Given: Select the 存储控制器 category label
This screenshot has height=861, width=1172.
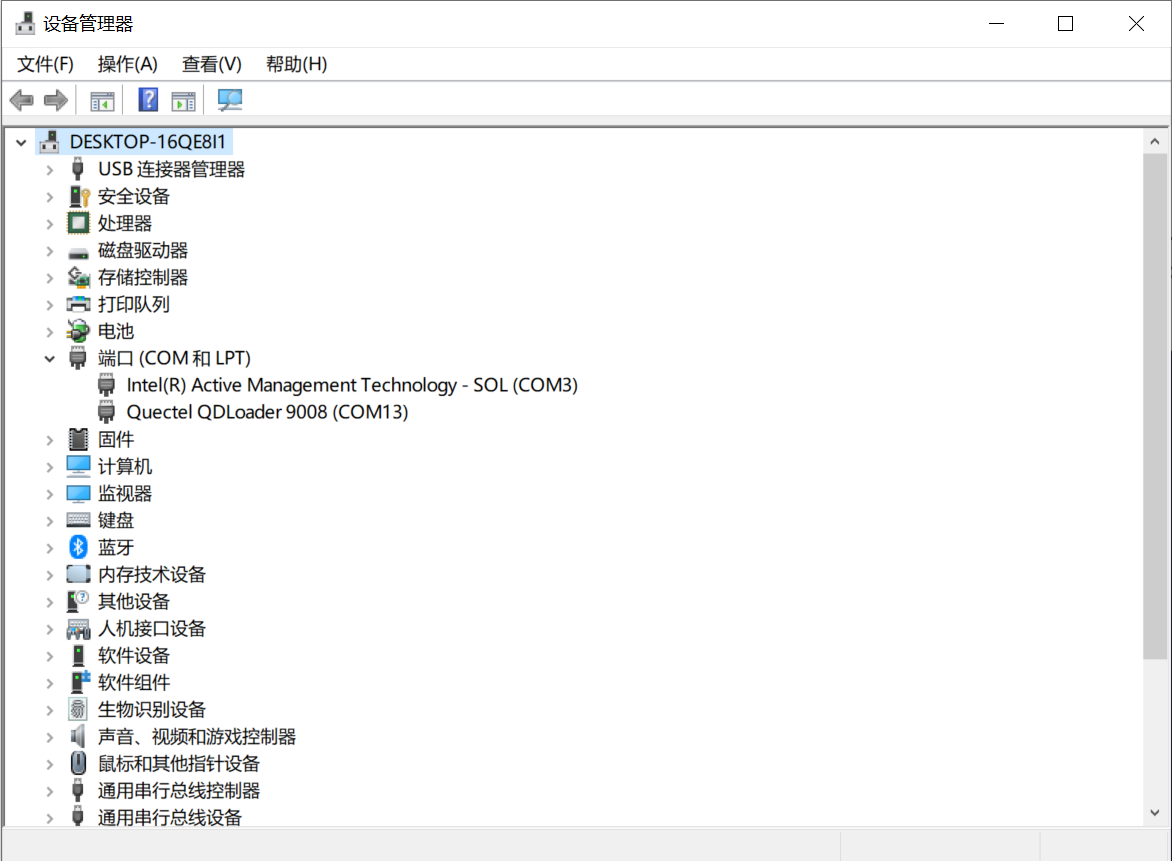Looking at the screenshot, I should coord(143,277).
